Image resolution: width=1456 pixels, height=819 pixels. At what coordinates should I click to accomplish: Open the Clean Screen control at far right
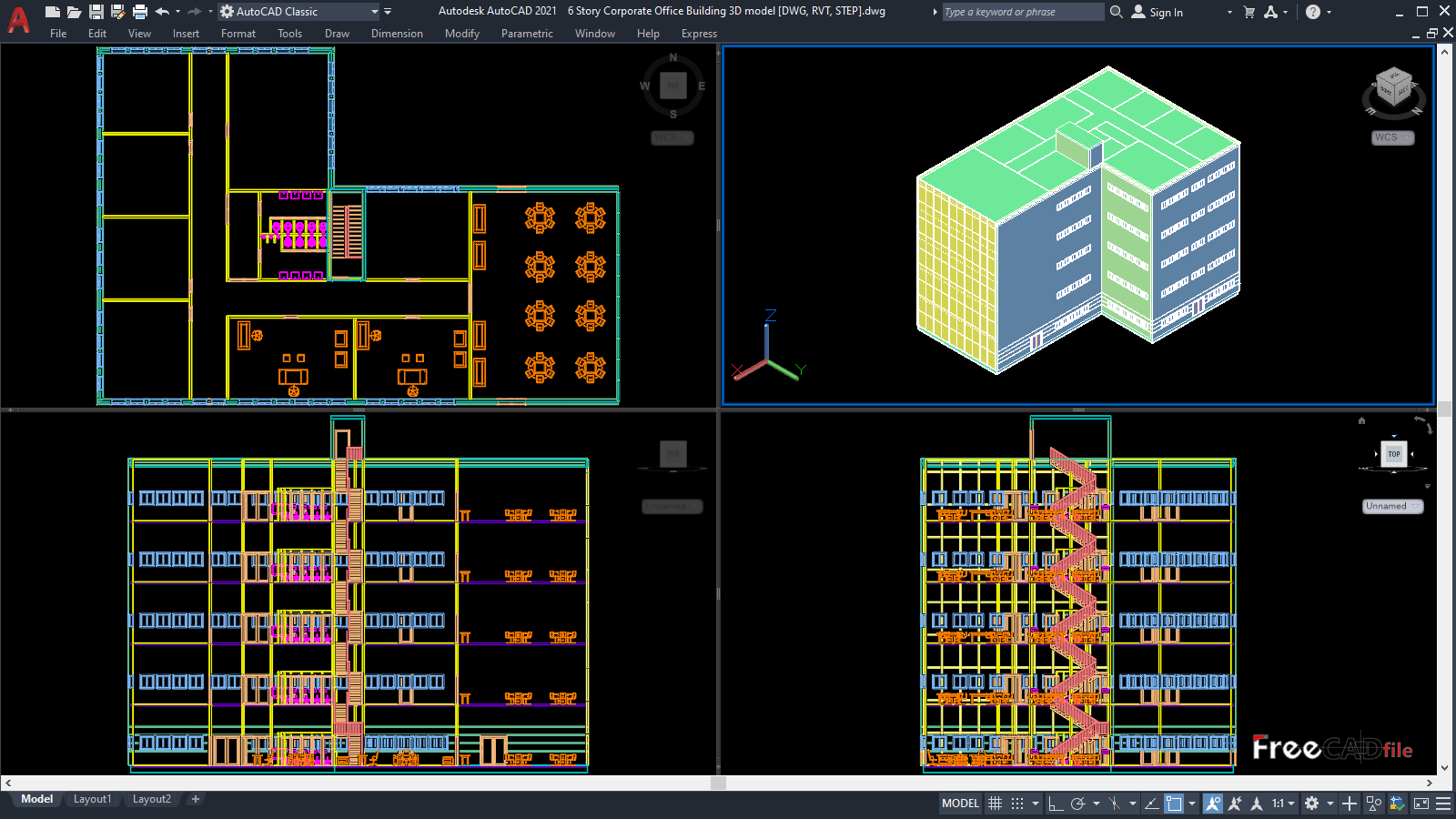pos(1421,804)
